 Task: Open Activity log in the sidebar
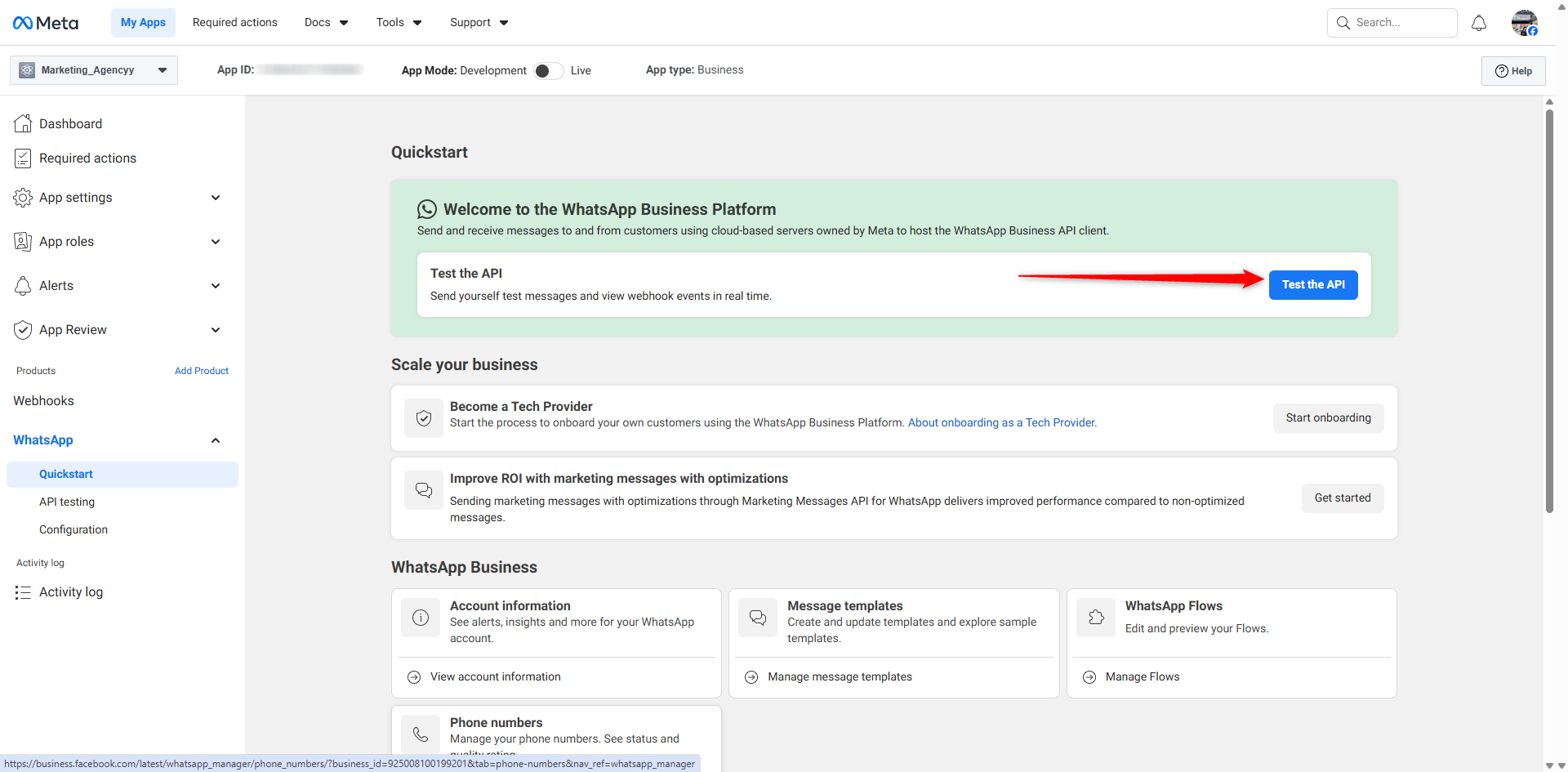tap(71, 592)
